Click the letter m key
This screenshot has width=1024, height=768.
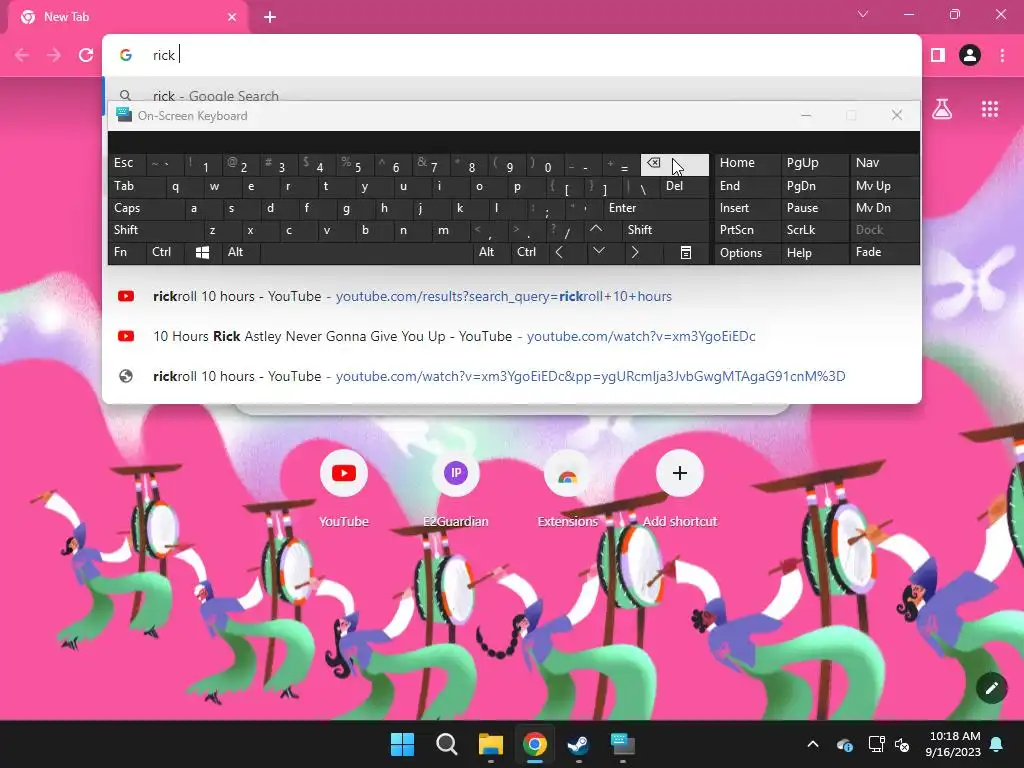click(x=451, y=230)
